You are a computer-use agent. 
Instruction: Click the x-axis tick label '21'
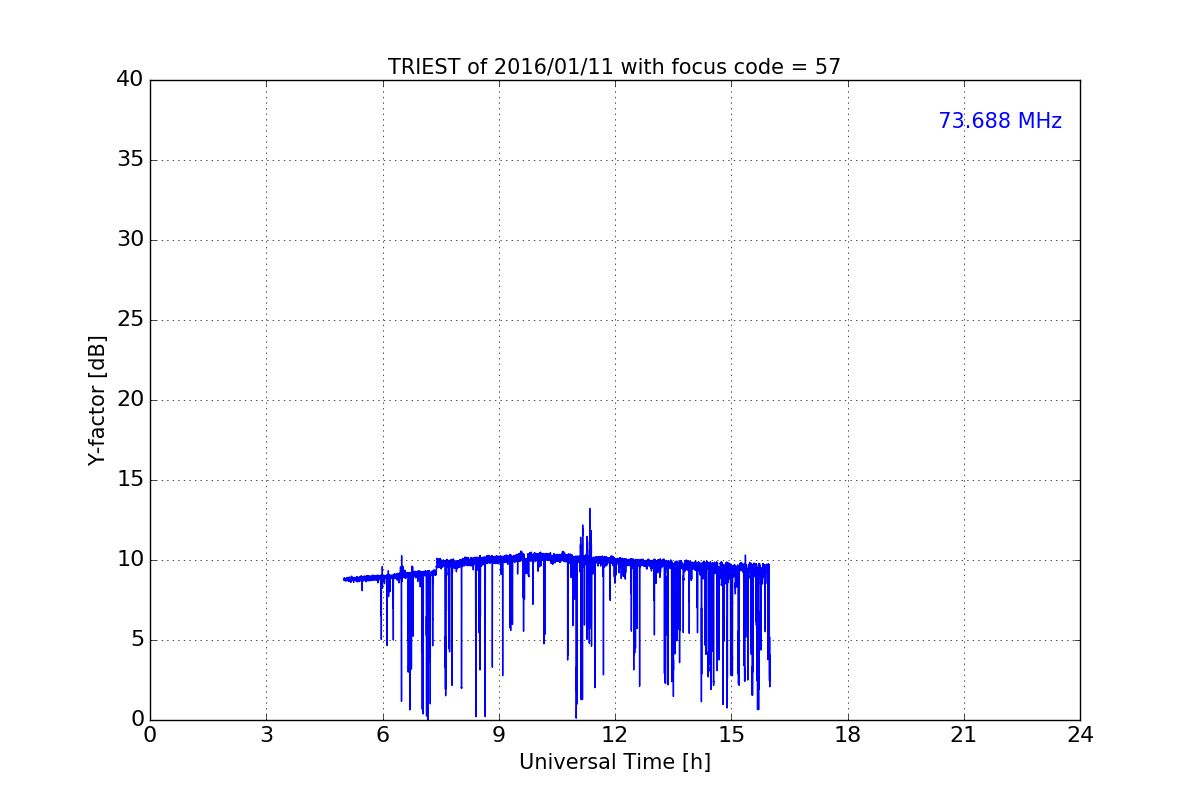tap(964, 735)
